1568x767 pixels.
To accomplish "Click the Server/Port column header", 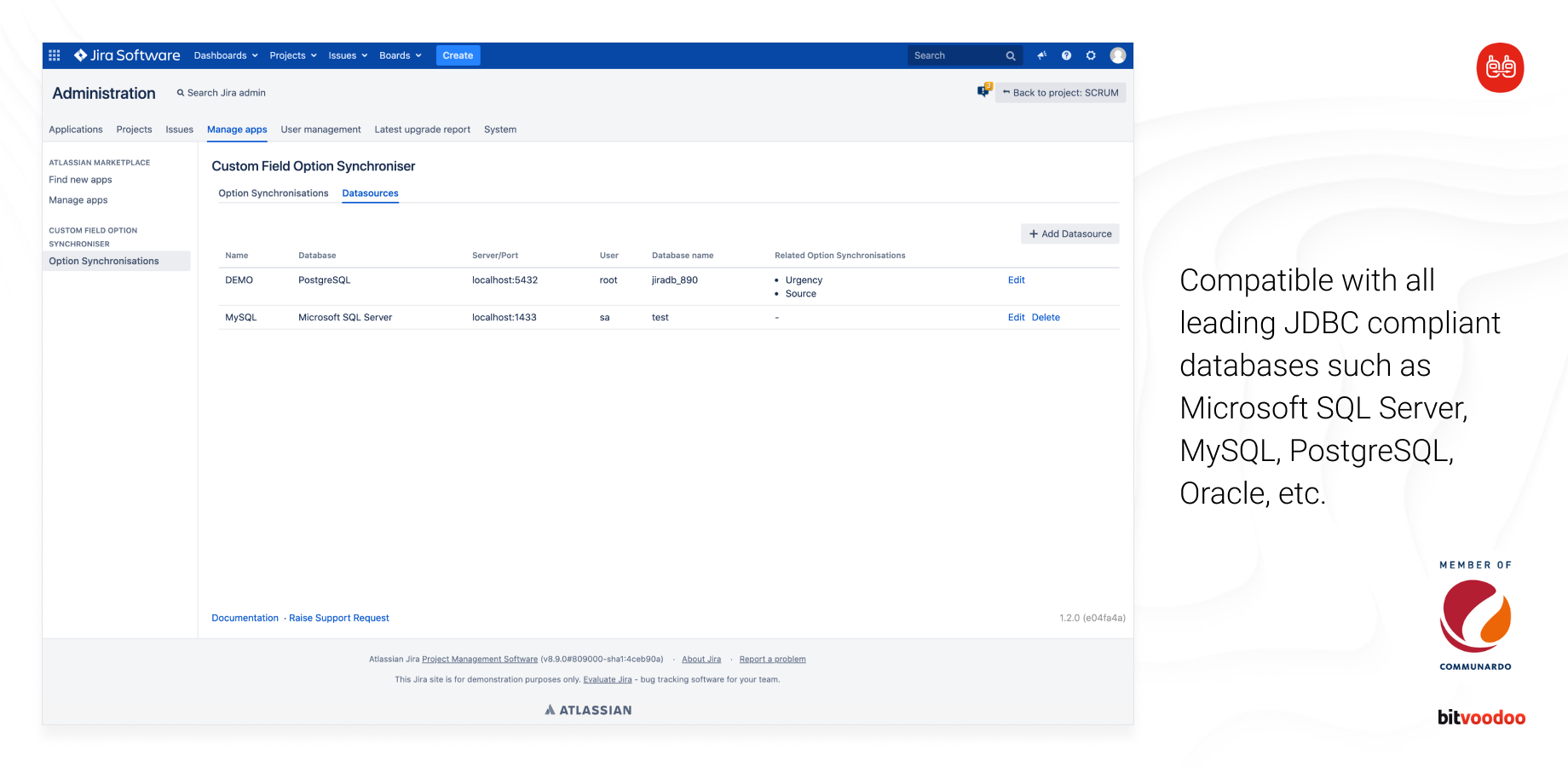I will (495, 256).
